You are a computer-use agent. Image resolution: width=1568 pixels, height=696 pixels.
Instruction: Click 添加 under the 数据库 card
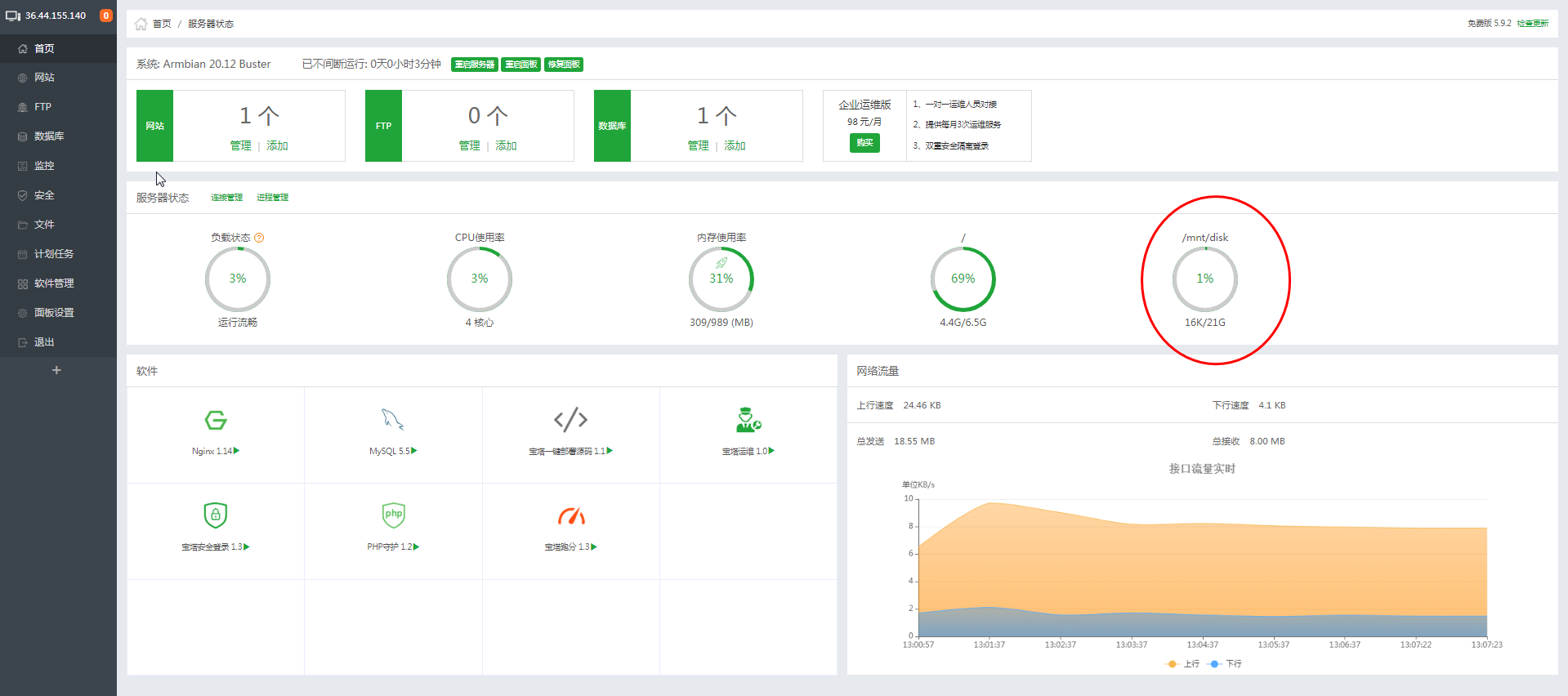[735, 145]
